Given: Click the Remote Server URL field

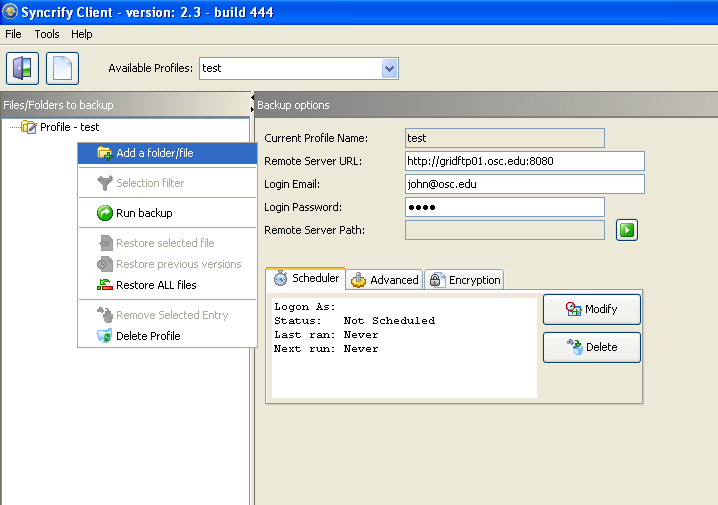Looking at the screenshot, I should point(525,161).
